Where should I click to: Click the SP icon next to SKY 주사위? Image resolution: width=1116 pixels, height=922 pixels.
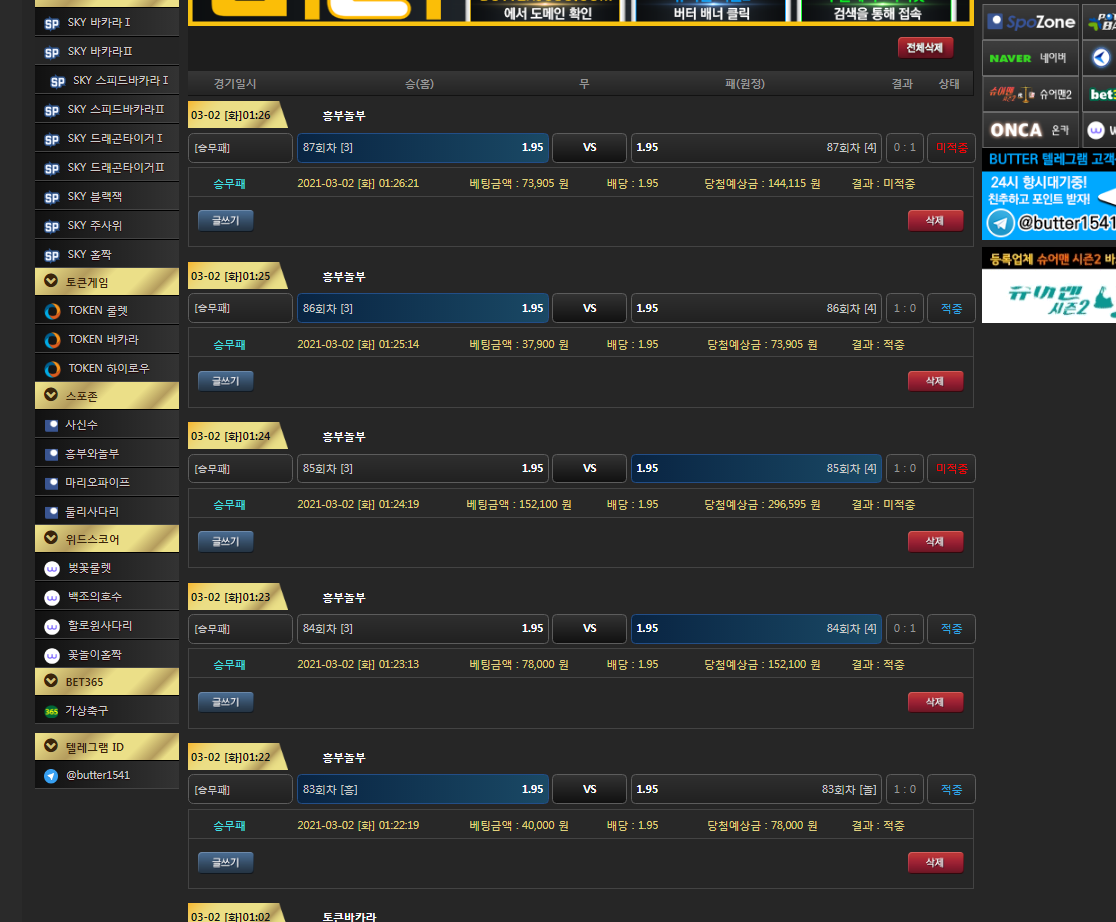(x=52, y=226)
